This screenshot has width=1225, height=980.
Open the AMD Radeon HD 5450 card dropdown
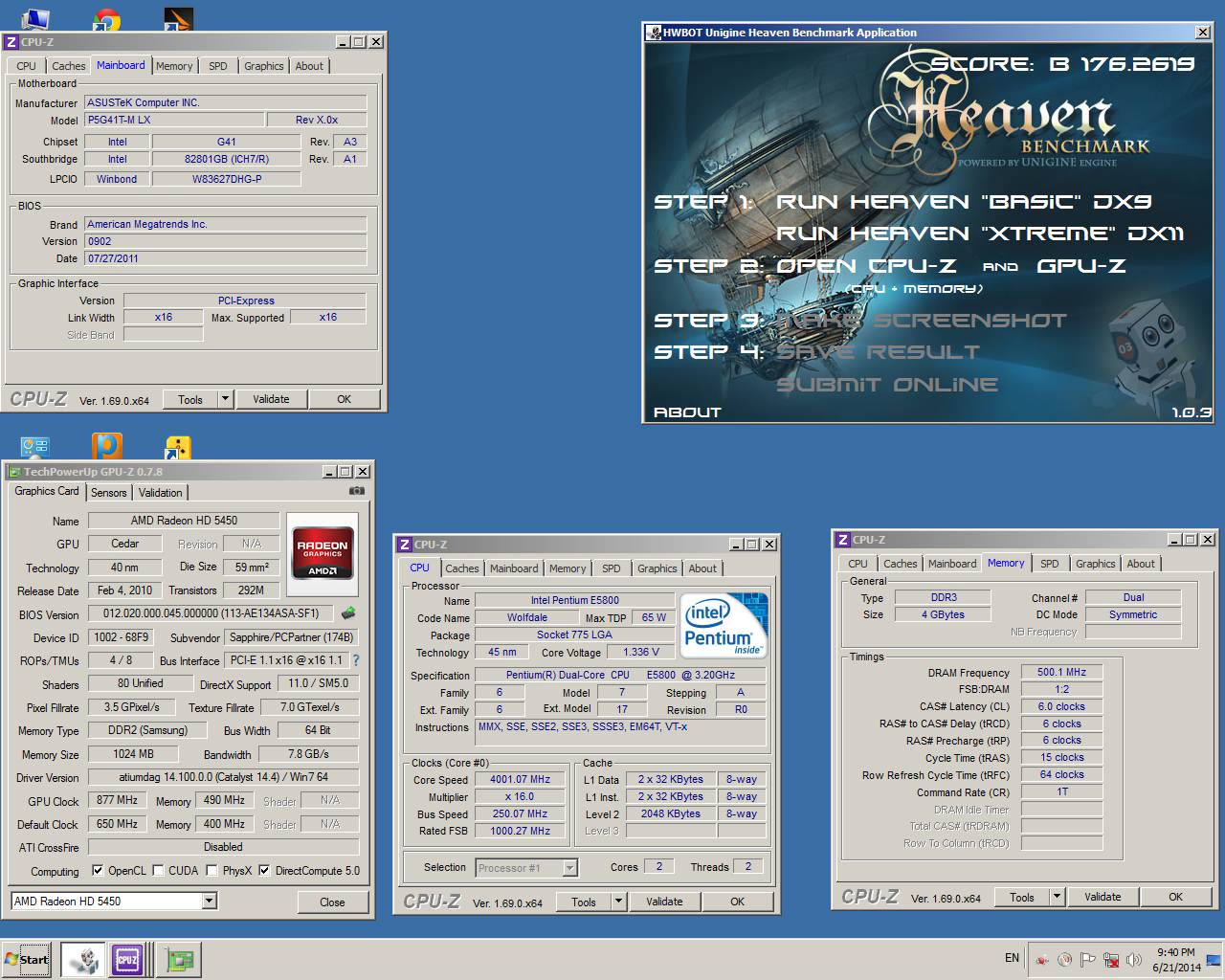click(x=210, y=901)
